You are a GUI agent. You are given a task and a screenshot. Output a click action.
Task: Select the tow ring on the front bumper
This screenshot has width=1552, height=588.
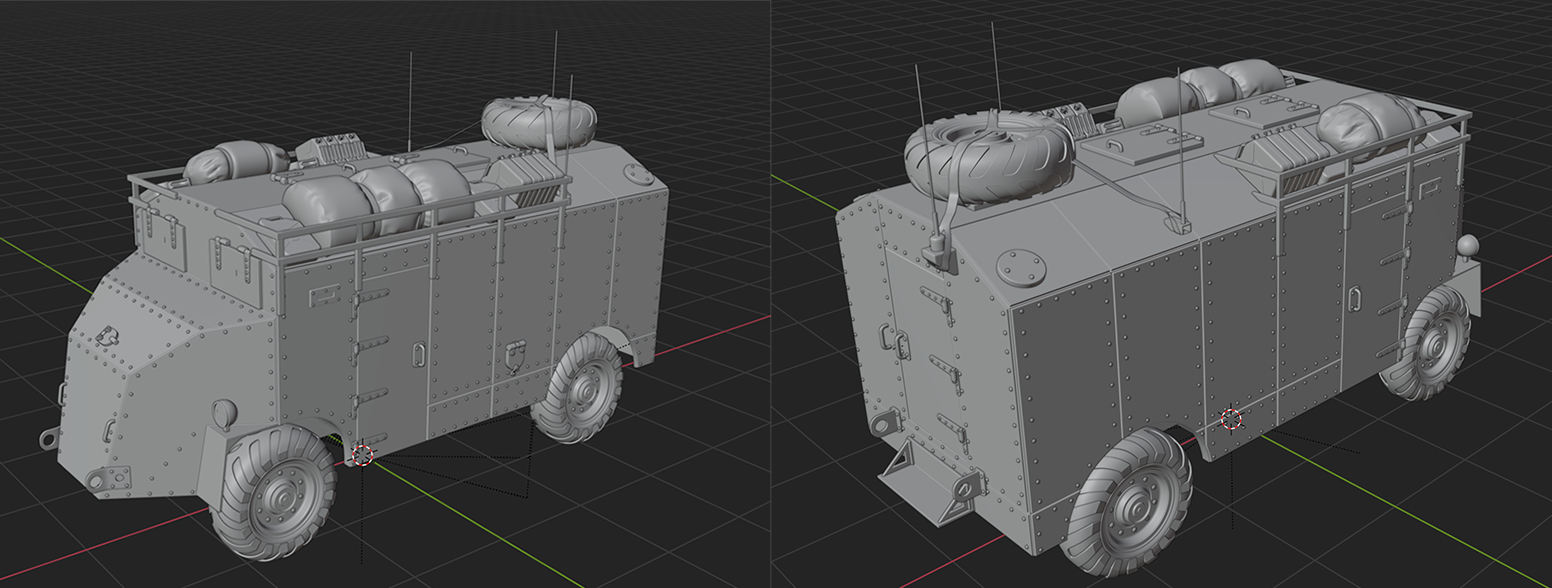pyautogui.click(x=48, y=439)
